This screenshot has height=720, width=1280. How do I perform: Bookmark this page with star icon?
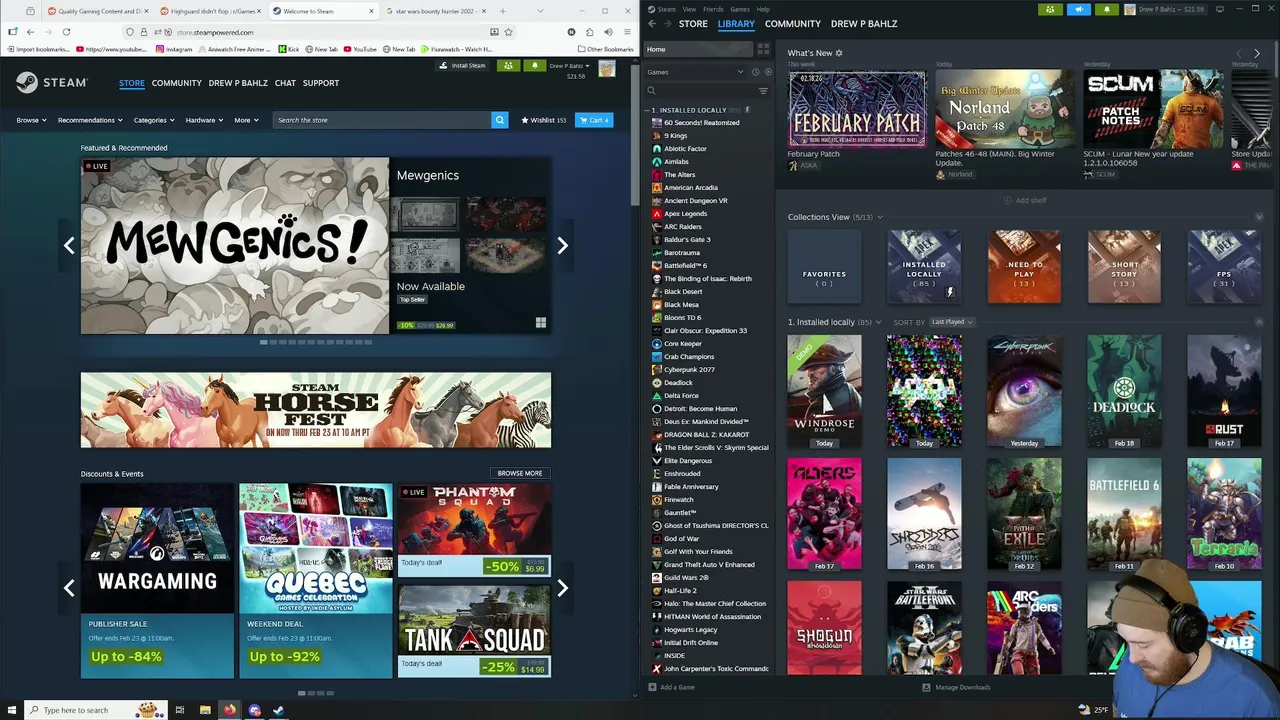(508, 32)
